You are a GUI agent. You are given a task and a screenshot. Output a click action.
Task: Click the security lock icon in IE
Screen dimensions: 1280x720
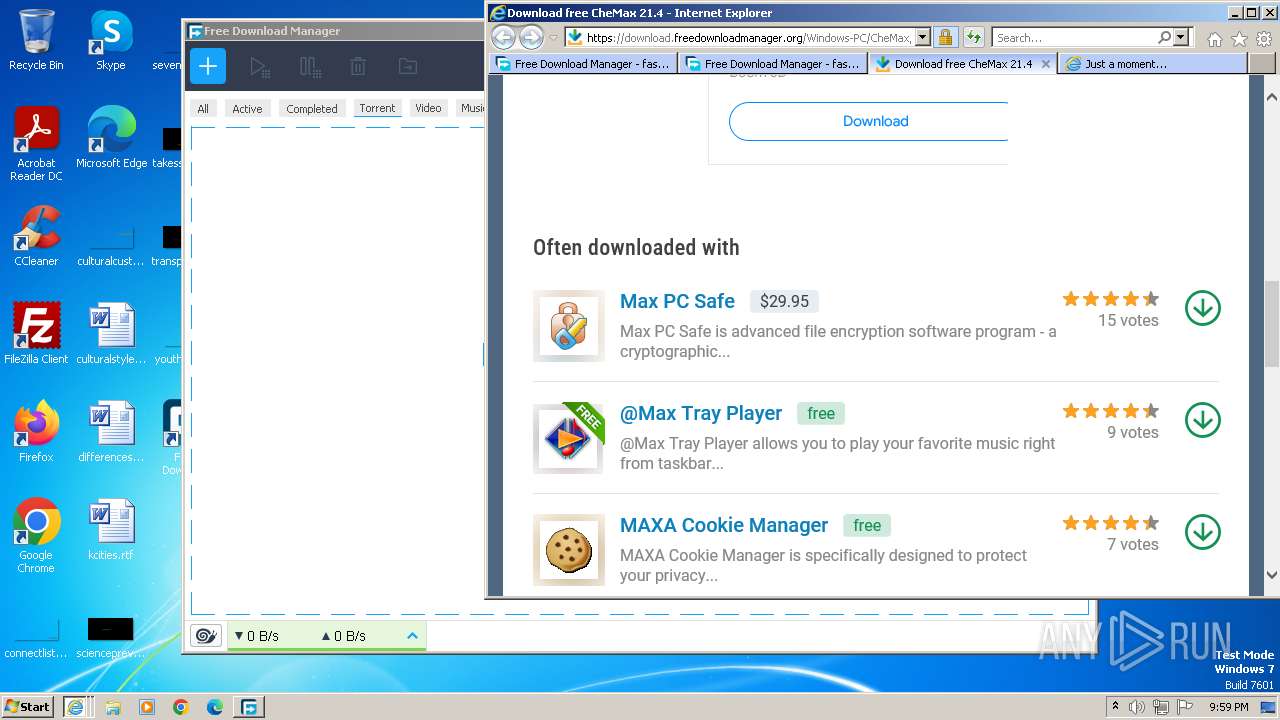[945, 38]
